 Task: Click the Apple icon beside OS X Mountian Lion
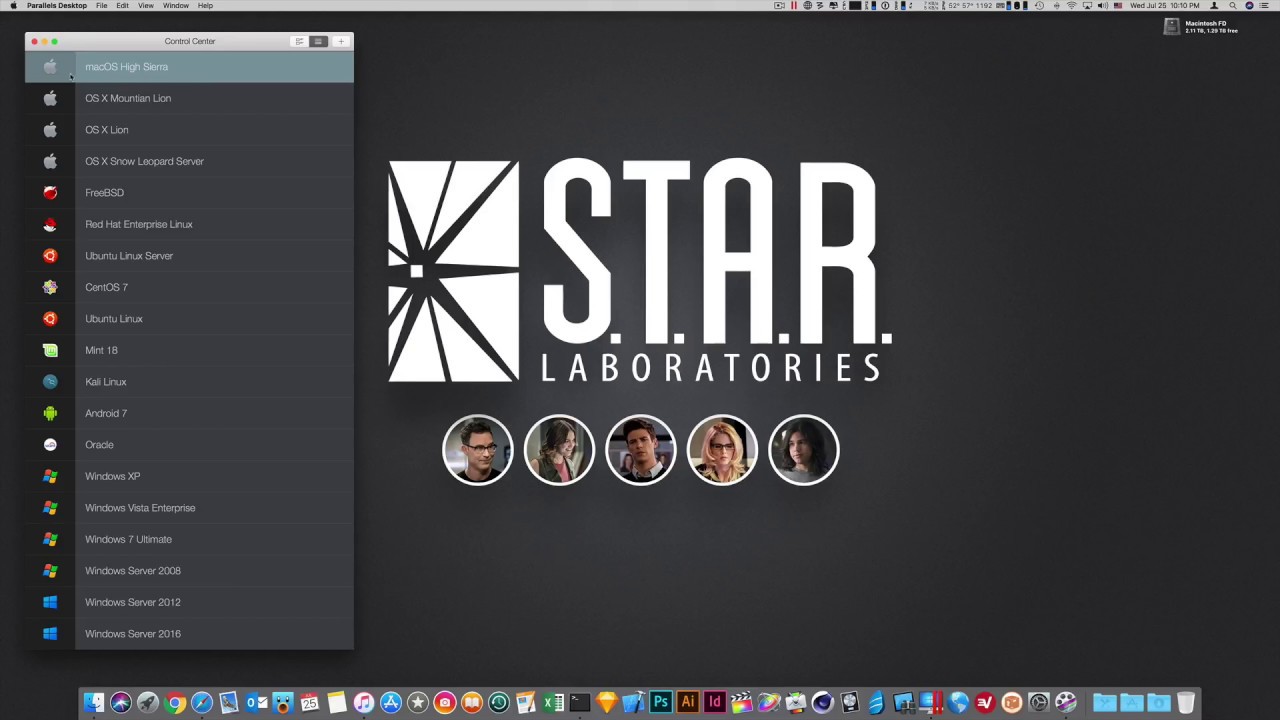50,98
